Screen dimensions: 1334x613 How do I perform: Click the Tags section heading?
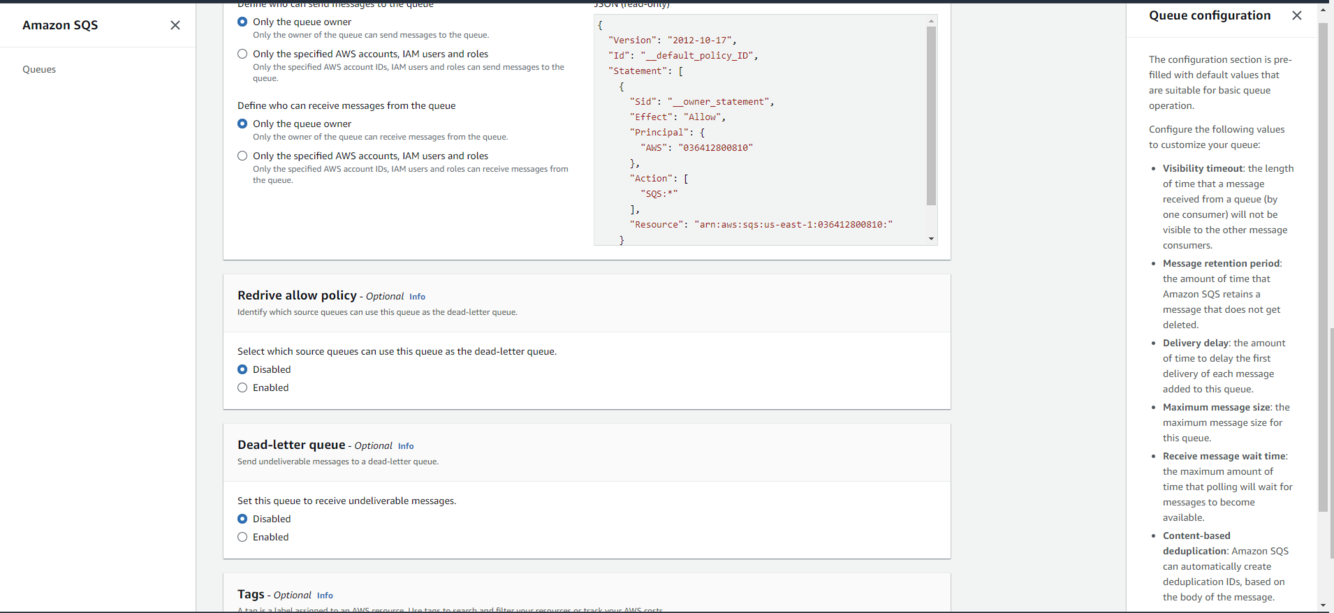251,594
